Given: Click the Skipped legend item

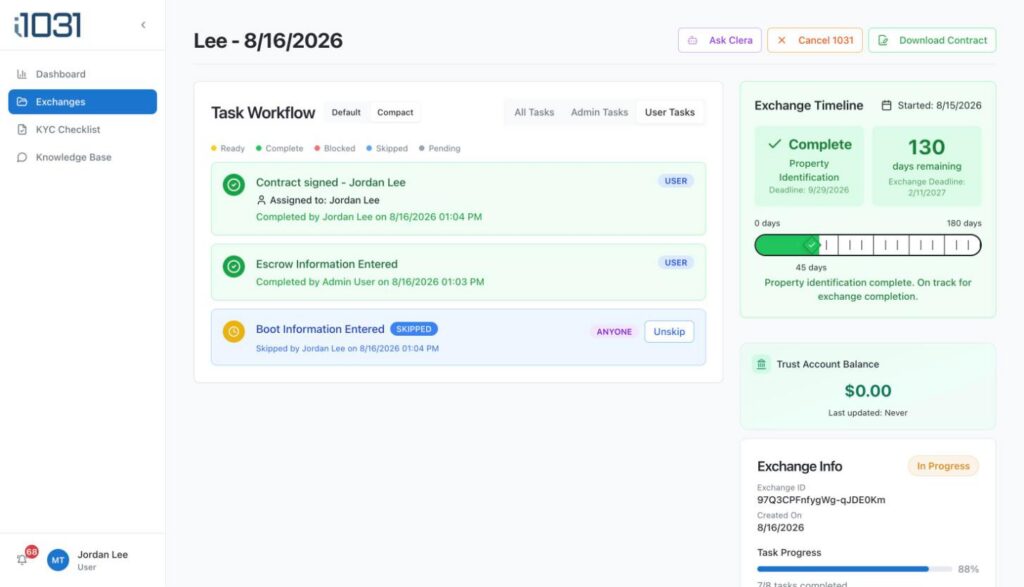Looking at the screenshot, I should tap(387, 148).
